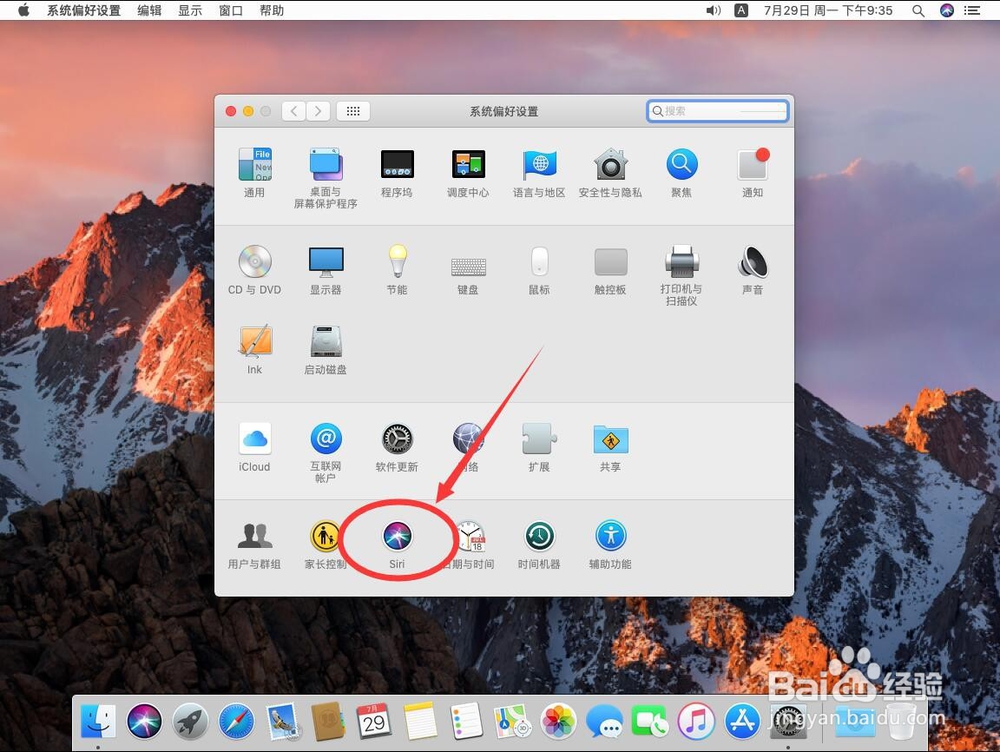
Task: Open CD 与 DVD preferences
Action: point(254,270)
